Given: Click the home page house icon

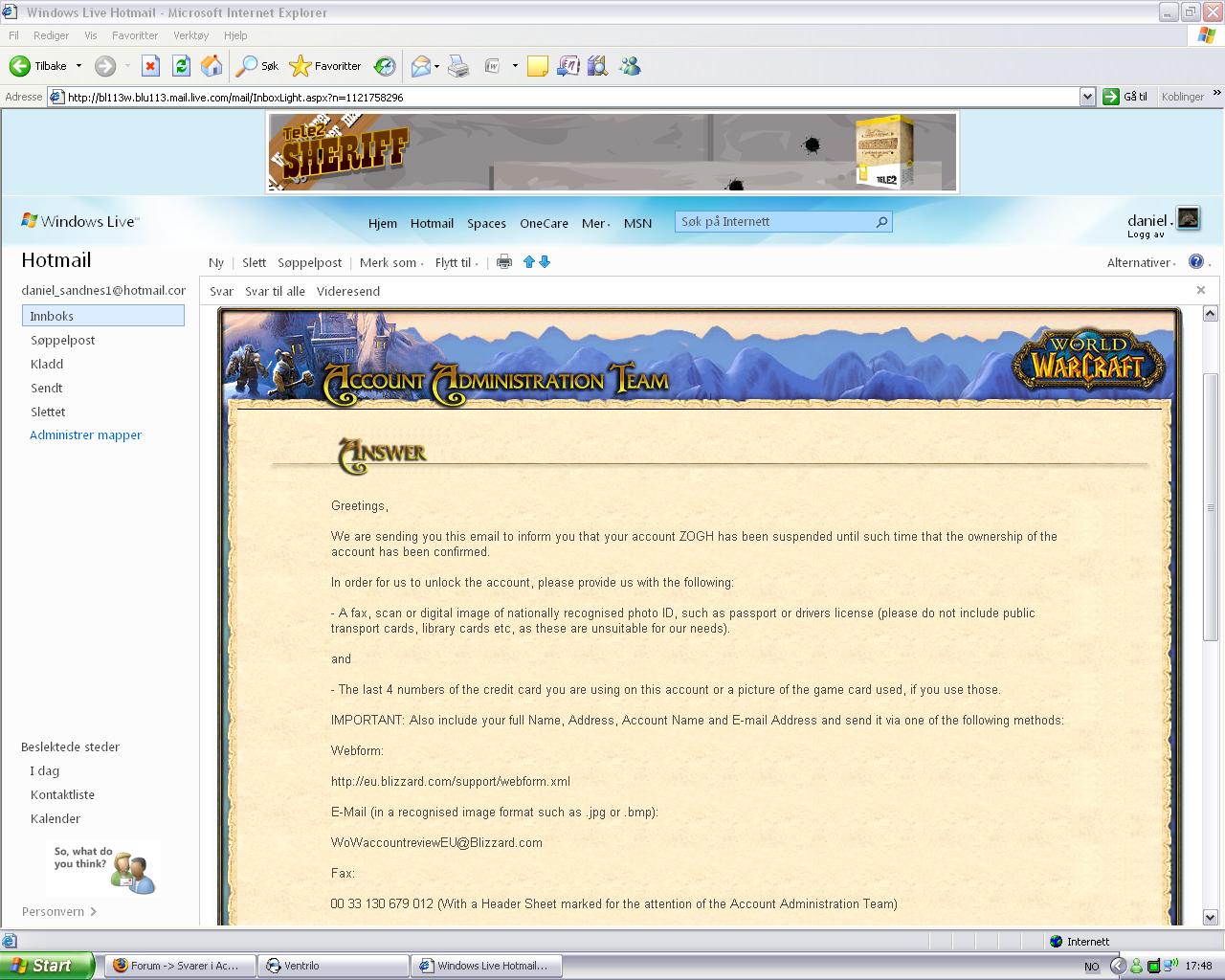Looking at the screenshot, I should point(212,66).
